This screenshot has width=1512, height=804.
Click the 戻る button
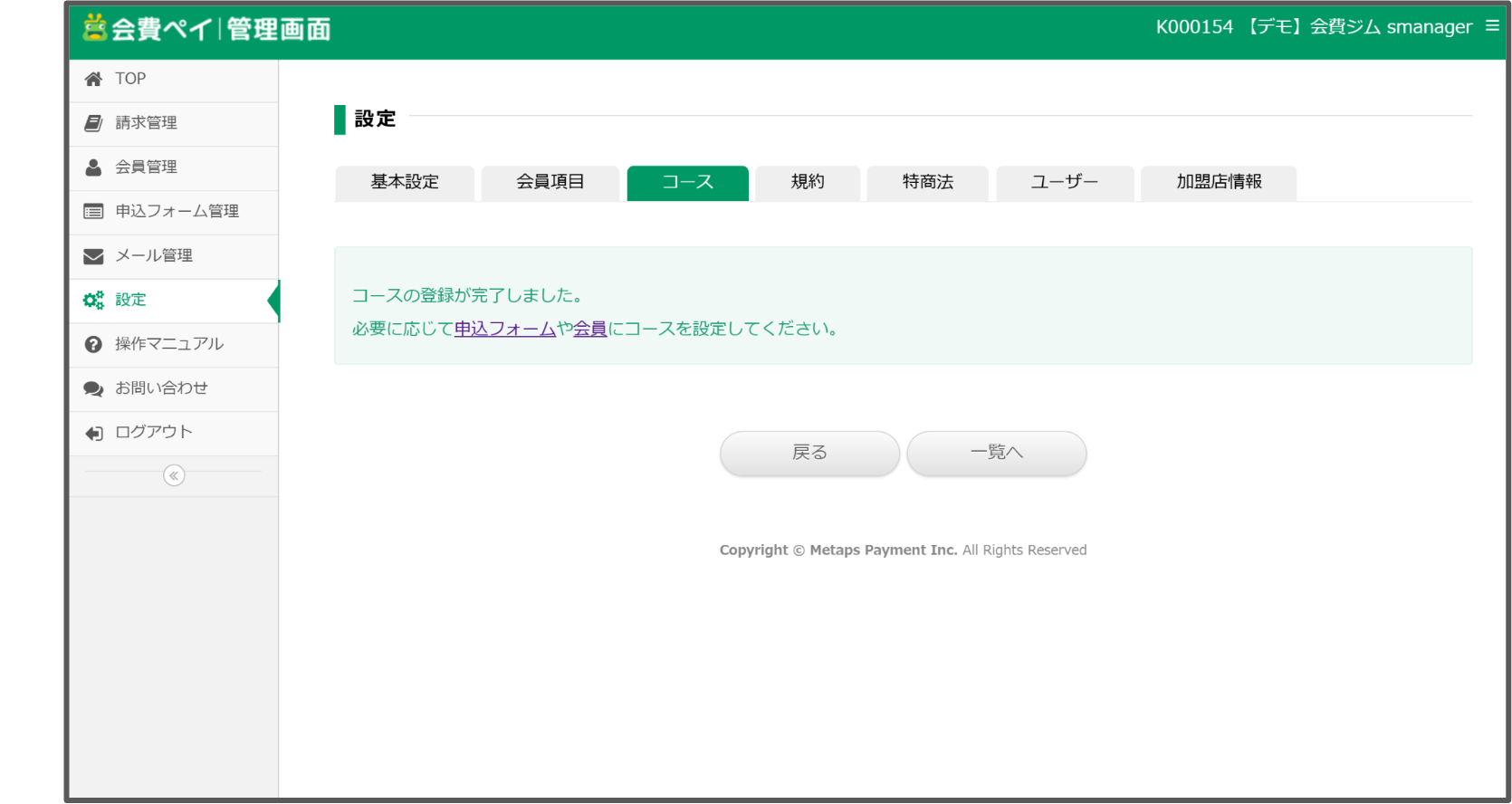(x=810, y=453)
